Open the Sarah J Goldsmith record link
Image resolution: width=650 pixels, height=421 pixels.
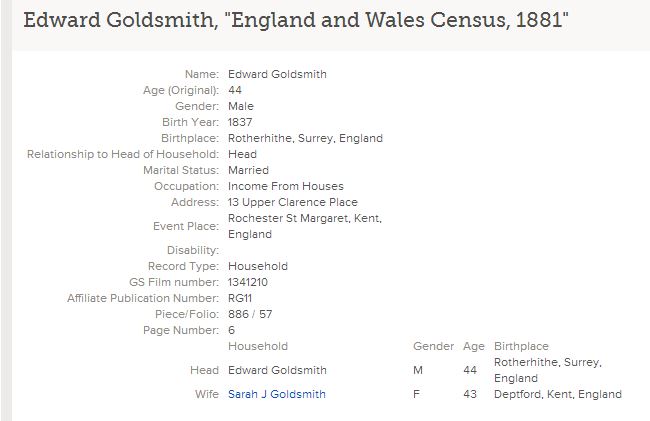(277, 394)
